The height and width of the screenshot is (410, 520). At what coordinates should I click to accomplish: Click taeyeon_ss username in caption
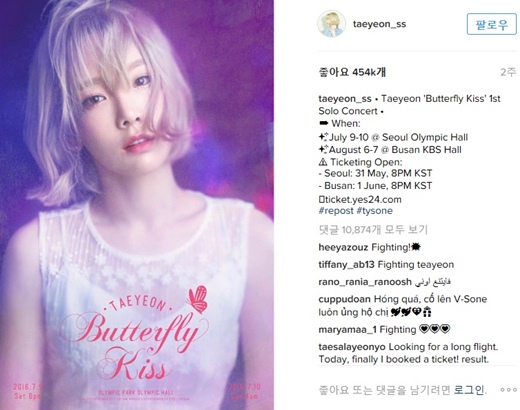click(345, 99)
